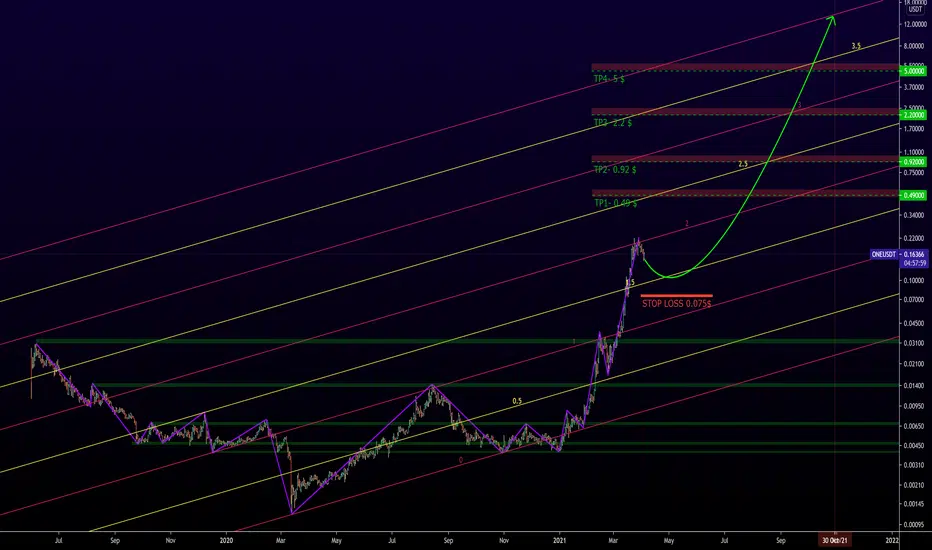Click the 0.00950 price axis label
The image size is (932, 550).
pyautogui.click(x=915, y=407)
